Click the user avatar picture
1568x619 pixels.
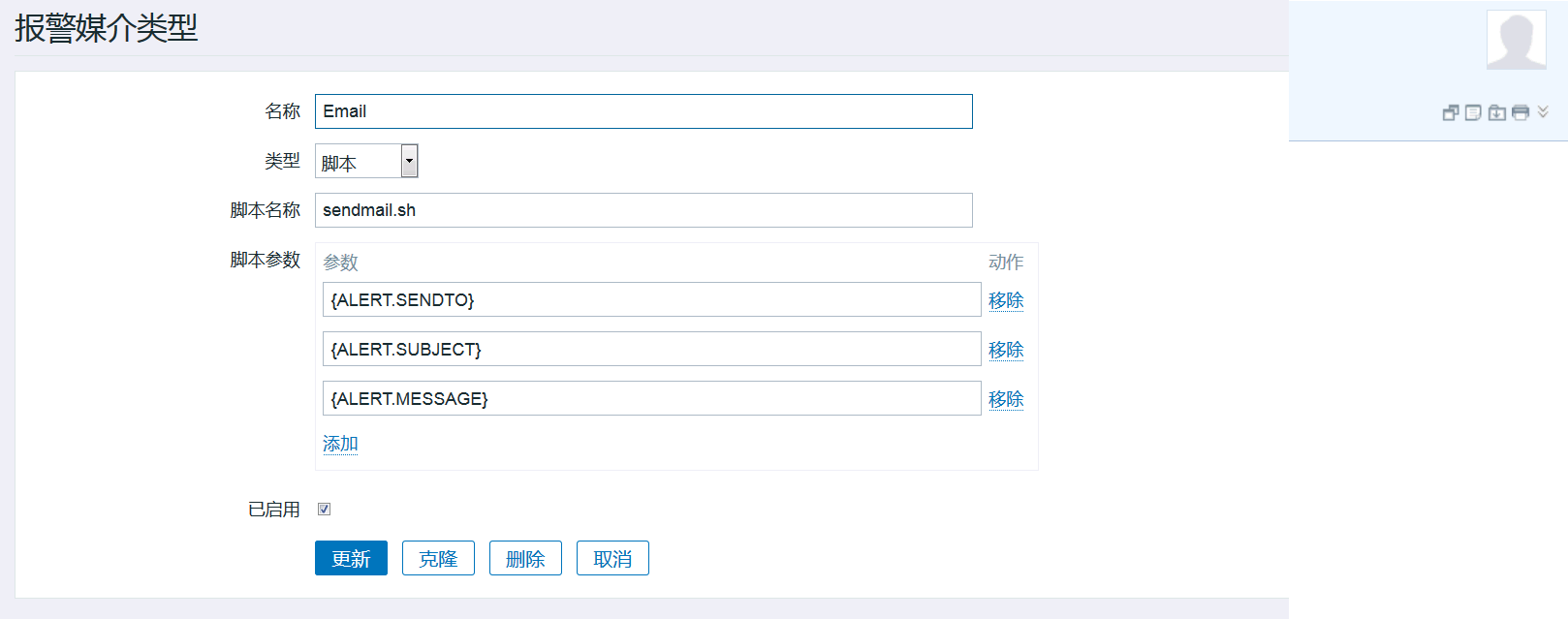click(1517, 40)
